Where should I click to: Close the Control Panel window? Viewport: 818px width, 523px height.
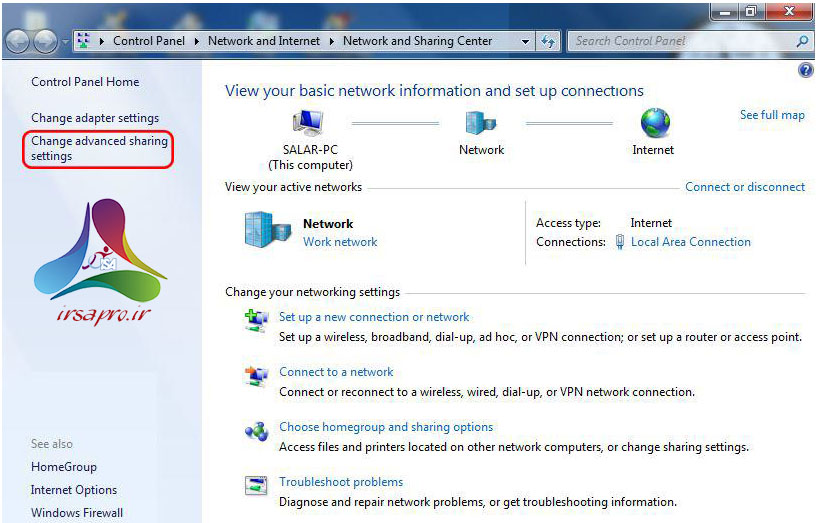(789, 11)
